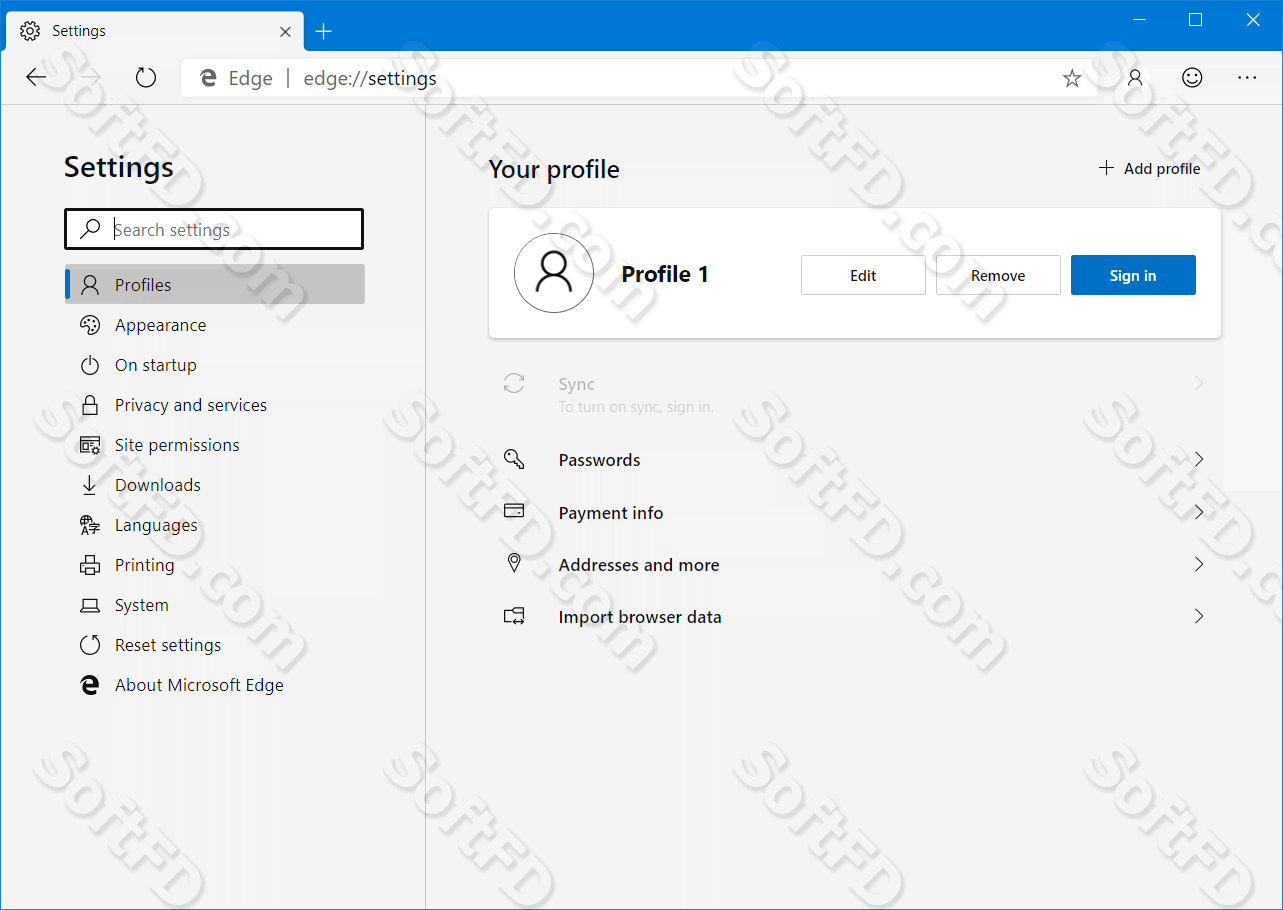Close the Settings tab

point(285,31)
